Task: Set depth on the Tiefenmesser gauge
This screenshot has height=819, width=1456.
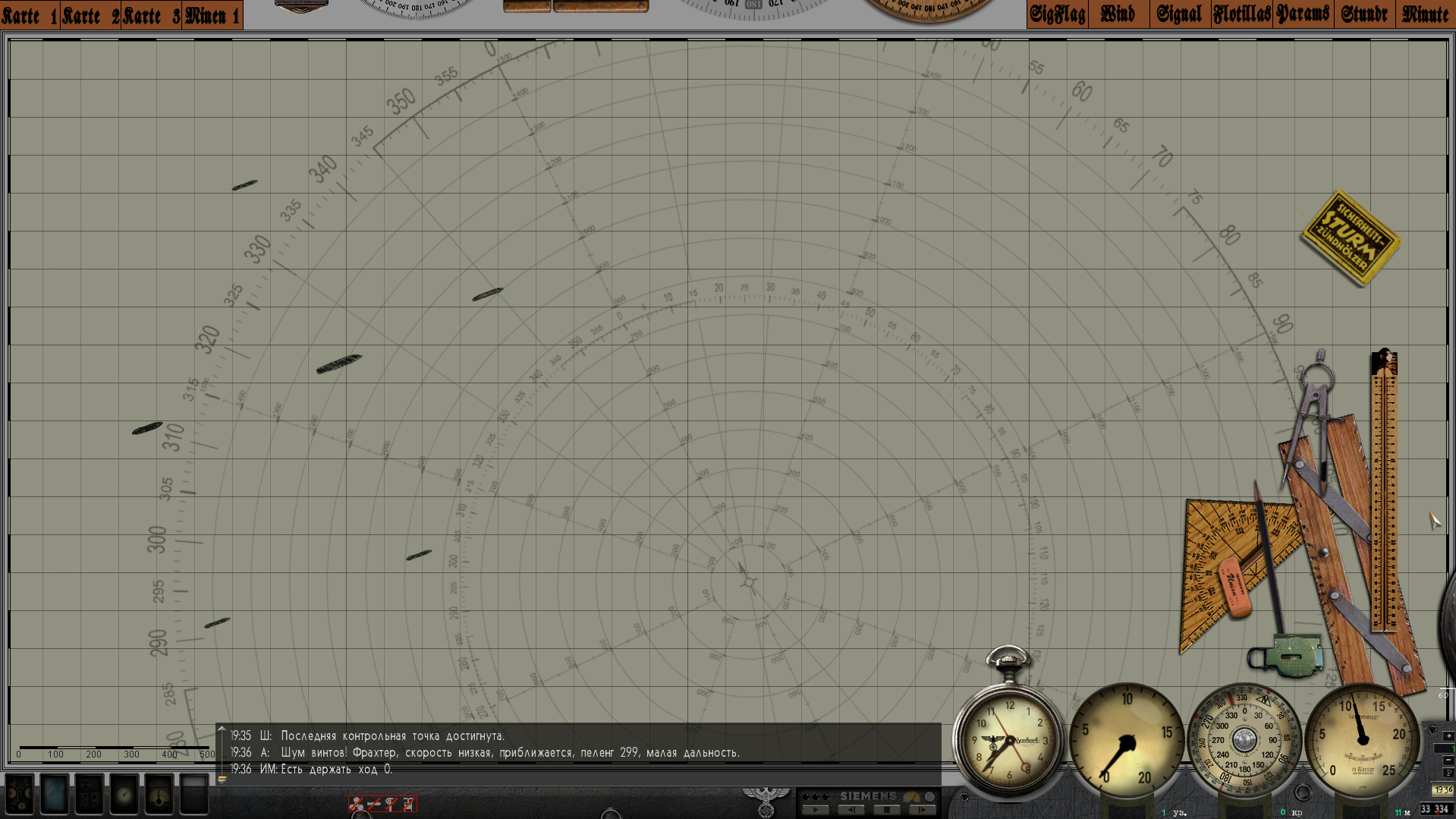Action: pyautogui.click(x=1362, y=741)
